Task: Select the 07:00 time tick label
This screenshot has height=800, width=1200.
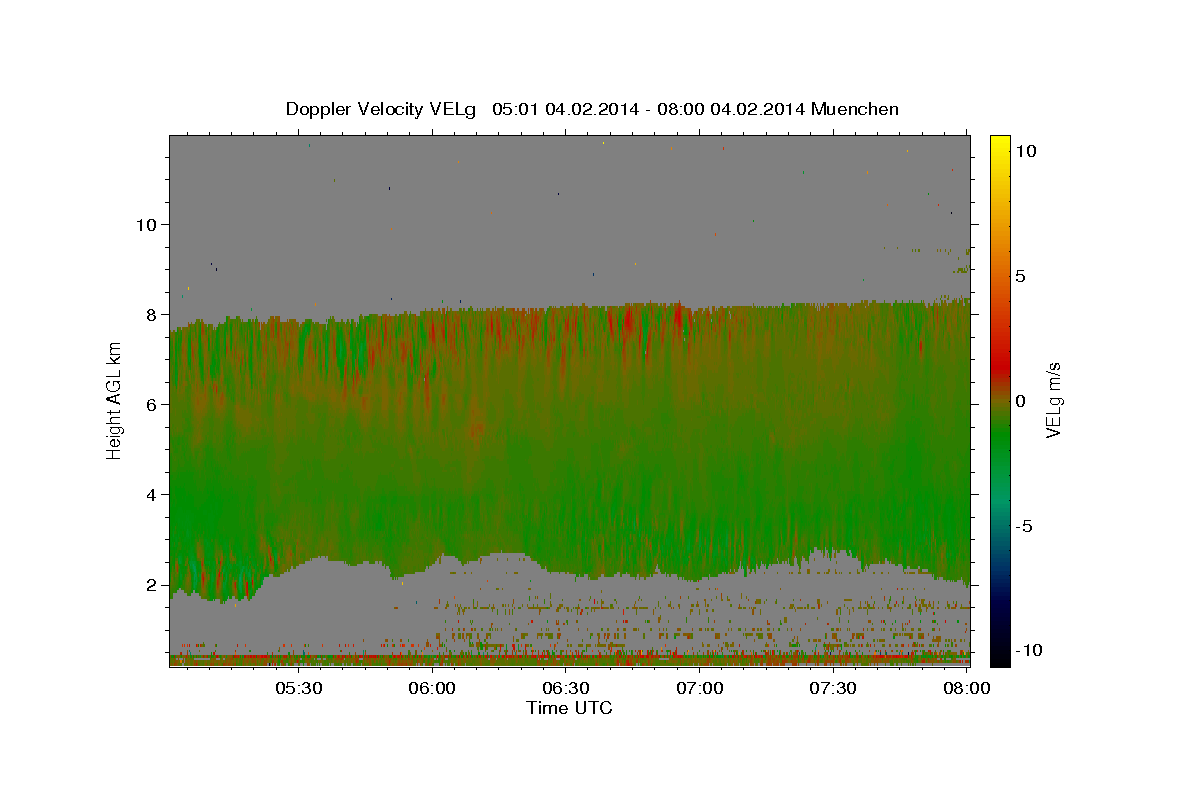Action: tap(700, 688)
